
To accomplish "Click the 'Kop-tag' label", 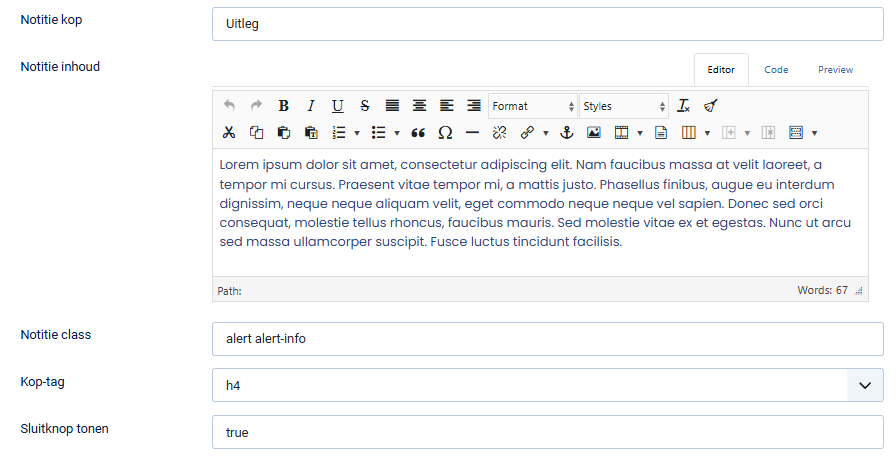I will (42, 382).
